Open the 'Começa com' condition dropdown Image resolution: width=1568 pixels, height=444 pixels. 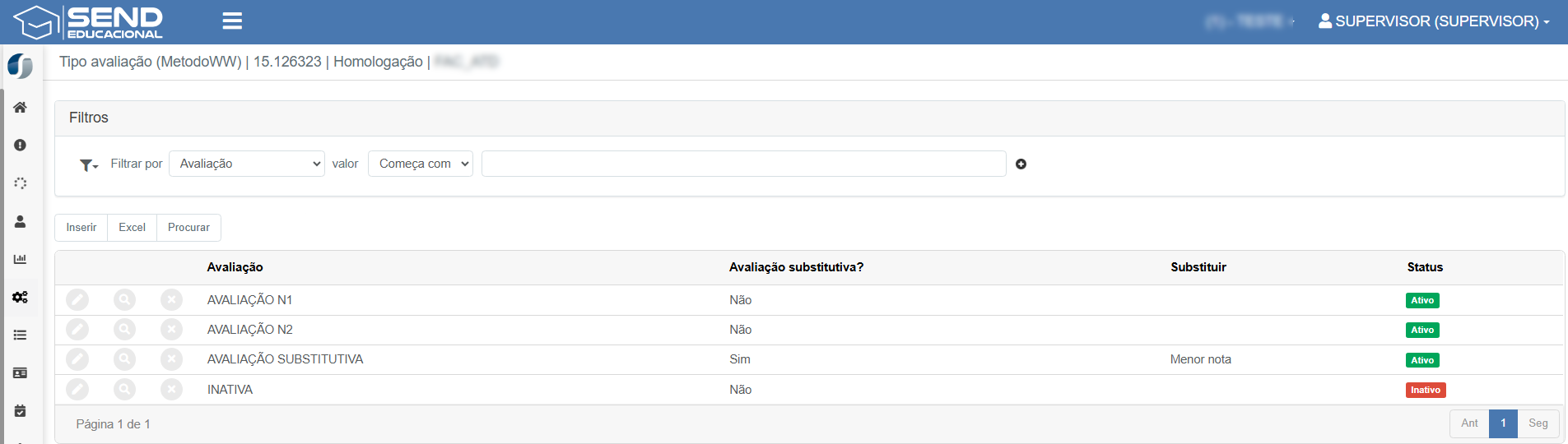421,164
